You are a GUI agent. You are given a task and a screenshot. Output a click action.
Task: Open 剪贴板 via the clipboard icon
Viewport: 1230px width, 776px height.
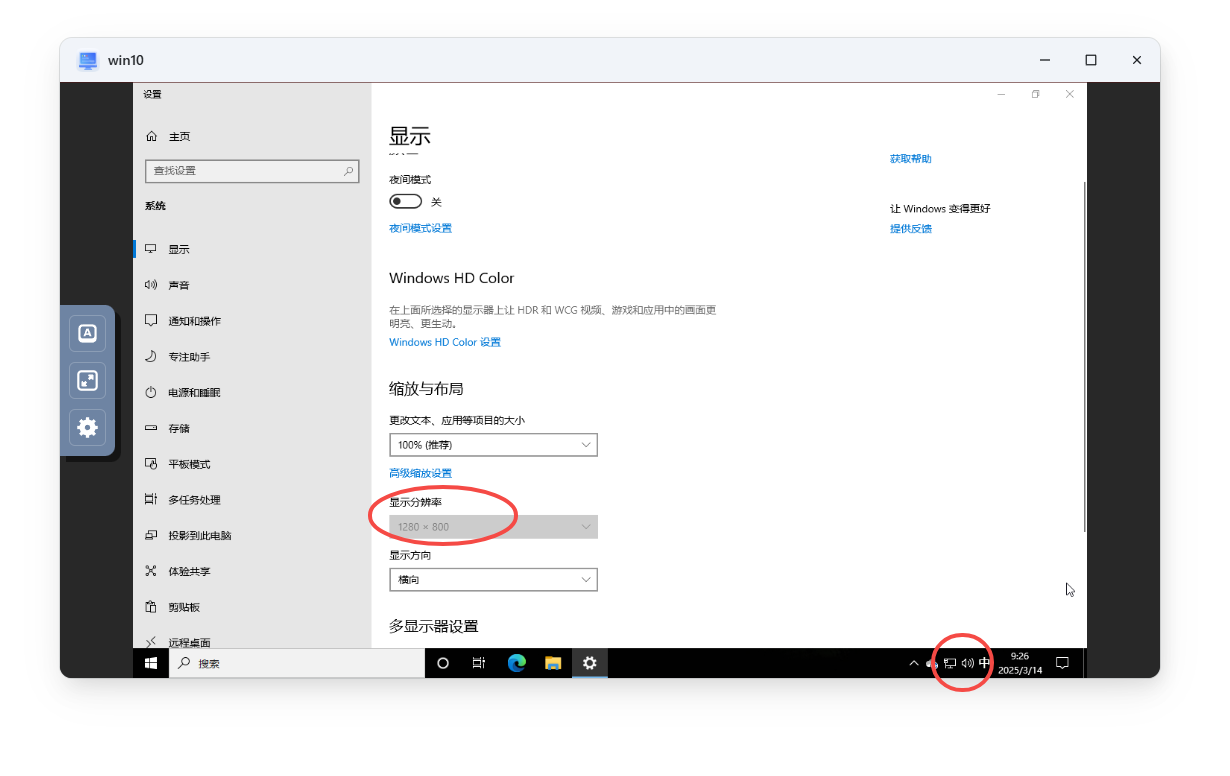pyautogui.click(x=151, y=607)
